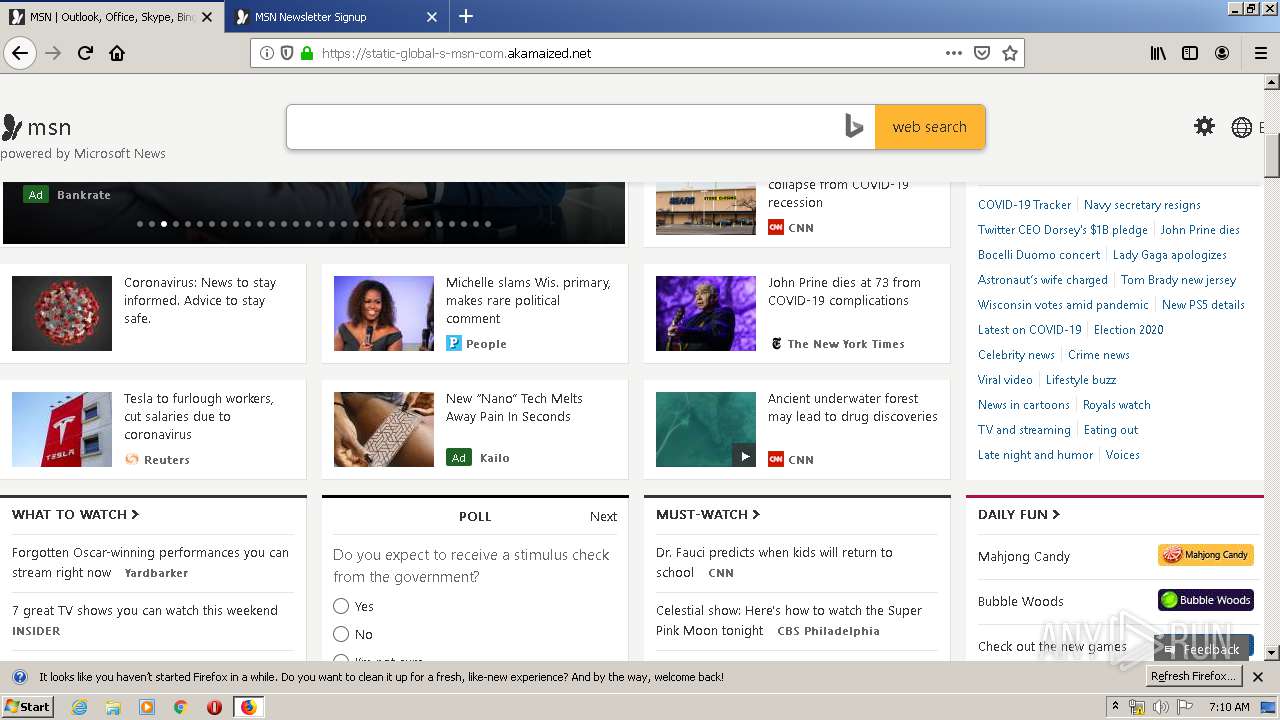Open the New PS5 details link
This screenshot has width=1280, height=720.
pos(1203,305)
